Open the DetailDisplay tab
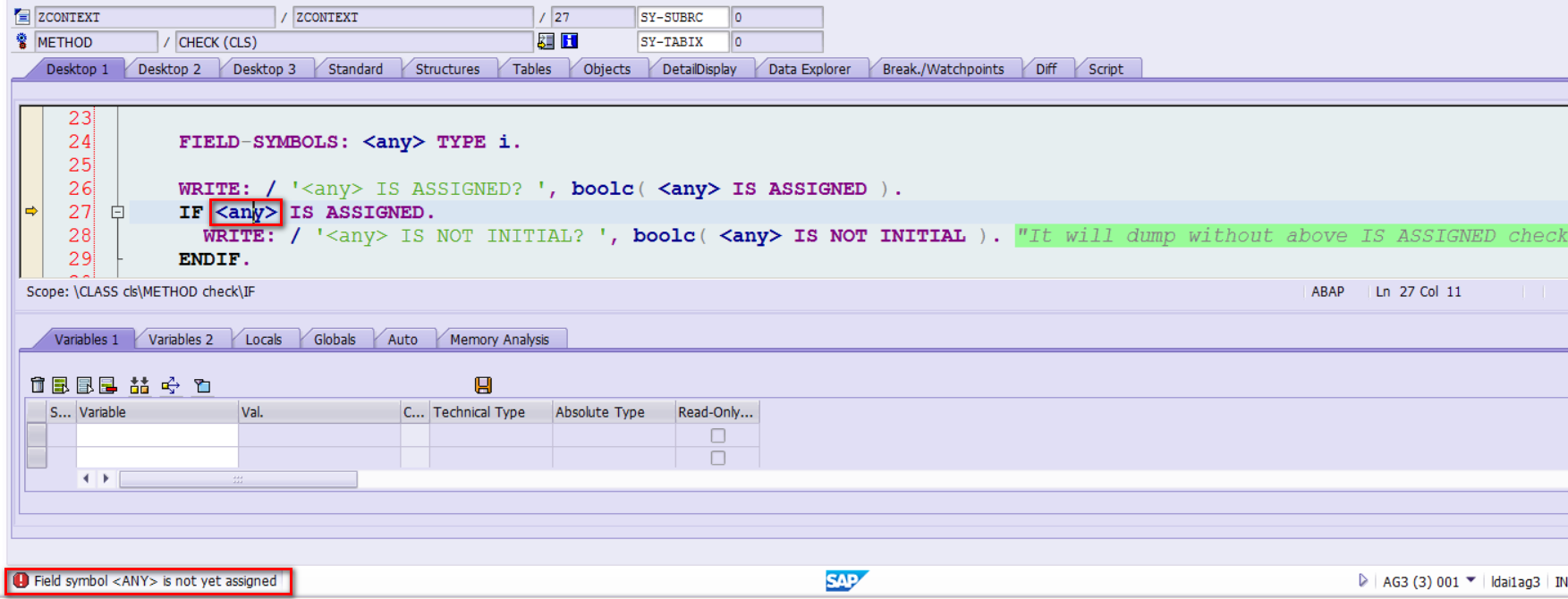The width and height of the screenshot is (1568, 599). (699, 69)
